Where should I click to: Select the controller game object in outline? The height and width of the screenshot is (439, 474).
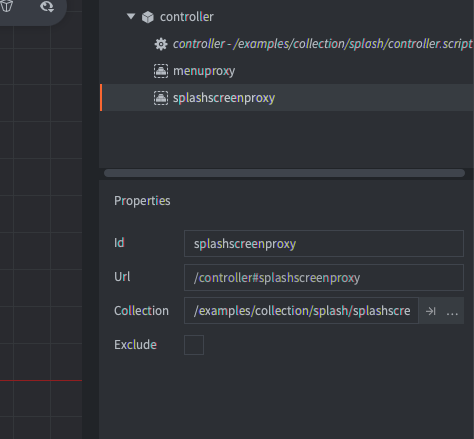[x=187, y=17]
